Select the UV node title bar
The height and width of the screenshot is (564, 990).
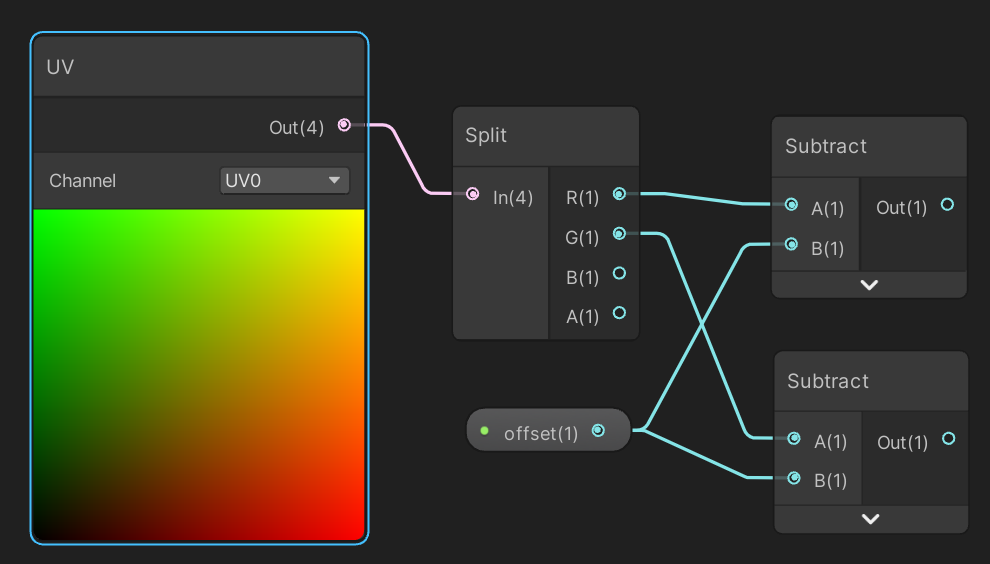click(x=200, y=66)
